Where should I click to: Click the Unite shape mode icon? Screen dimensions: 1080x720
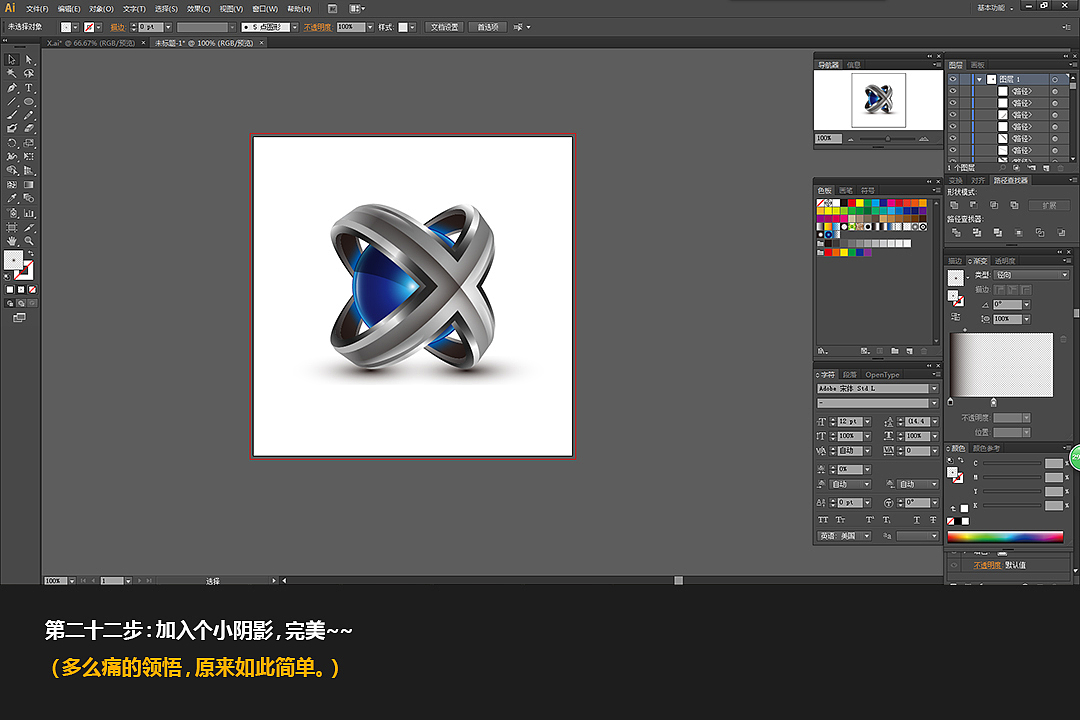pos(954,205)
